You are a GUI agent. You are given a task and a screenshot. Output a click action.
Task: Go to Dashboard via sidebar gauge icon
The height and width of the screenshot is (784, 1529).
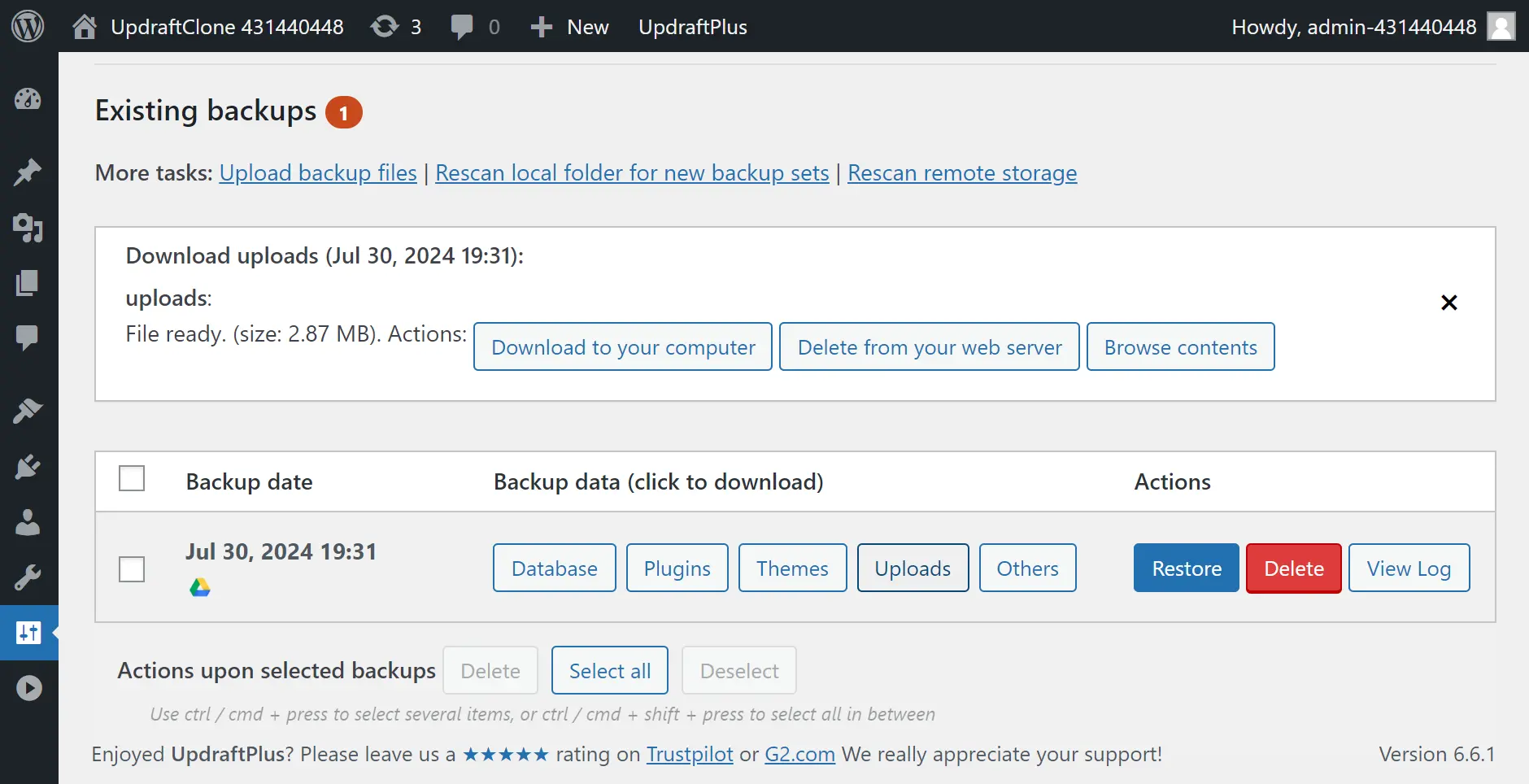click(x=28, y=99)
